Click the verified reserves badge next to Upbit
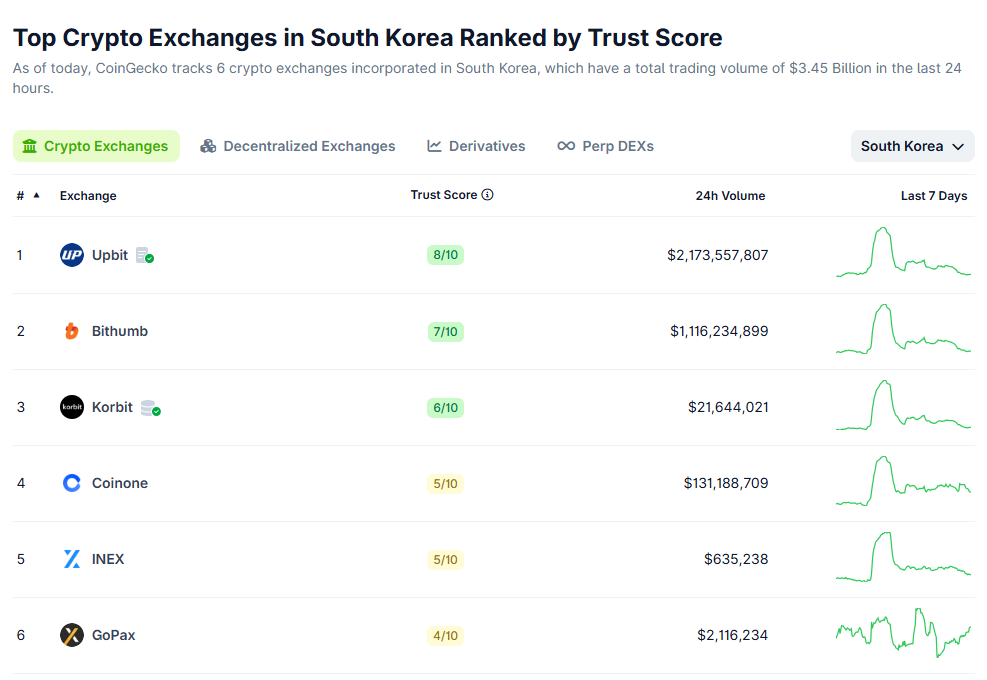Screen dimensions: 987x680 coord(143,255)
